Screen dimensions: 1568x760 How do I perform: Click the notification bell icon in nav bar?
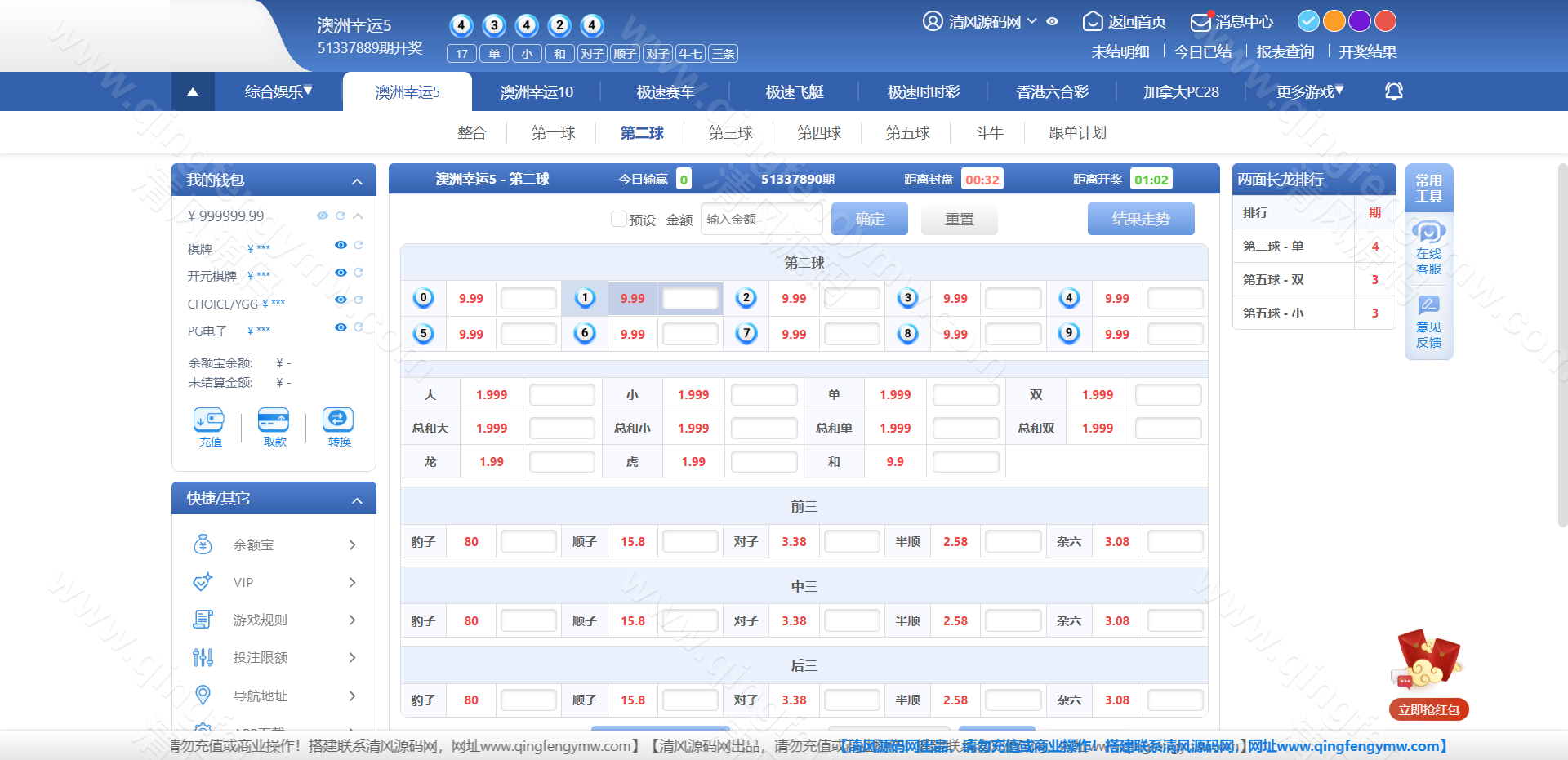[1394, 91]
